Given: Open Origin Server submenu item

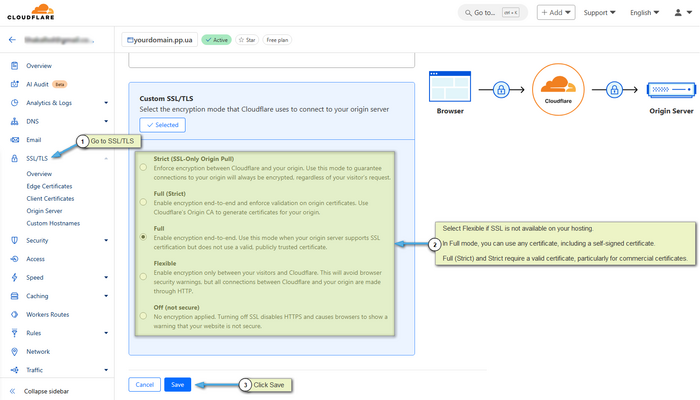Looking at the screenshot, I should pos(44,211).
